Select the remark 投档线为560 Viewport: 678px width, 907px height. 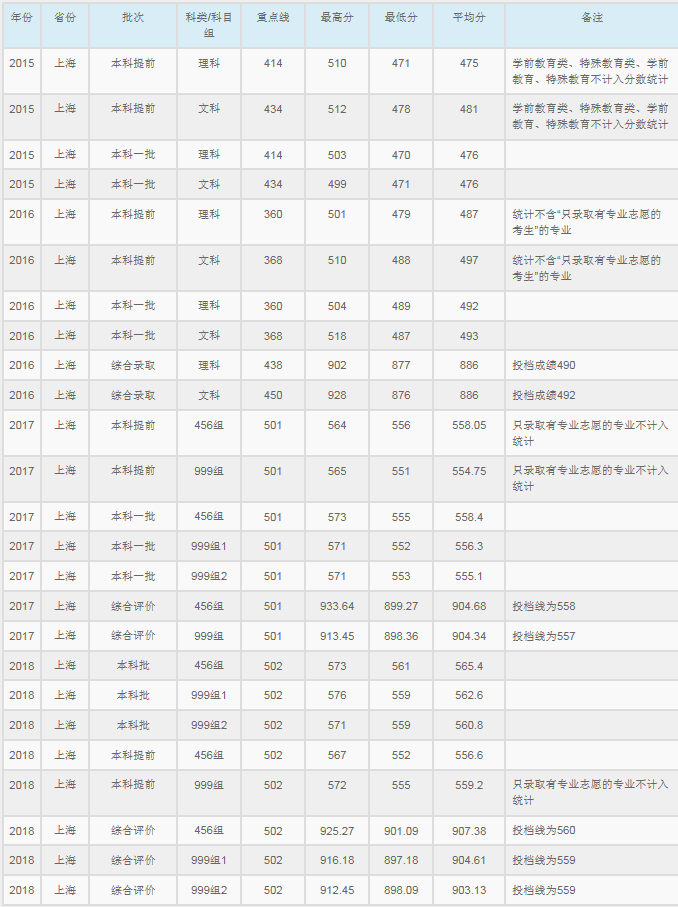point(544,831)
